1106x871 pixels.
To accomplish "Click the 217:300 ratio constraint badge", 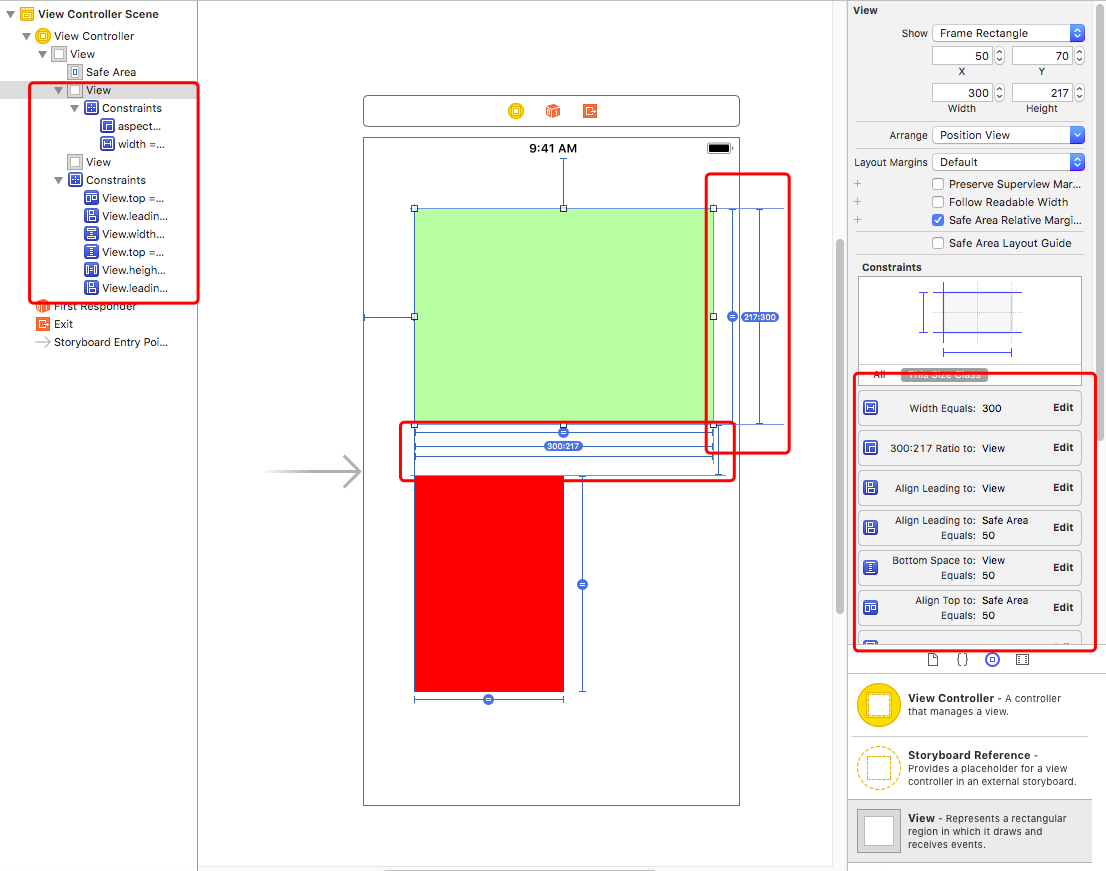I will pos(760,317).
